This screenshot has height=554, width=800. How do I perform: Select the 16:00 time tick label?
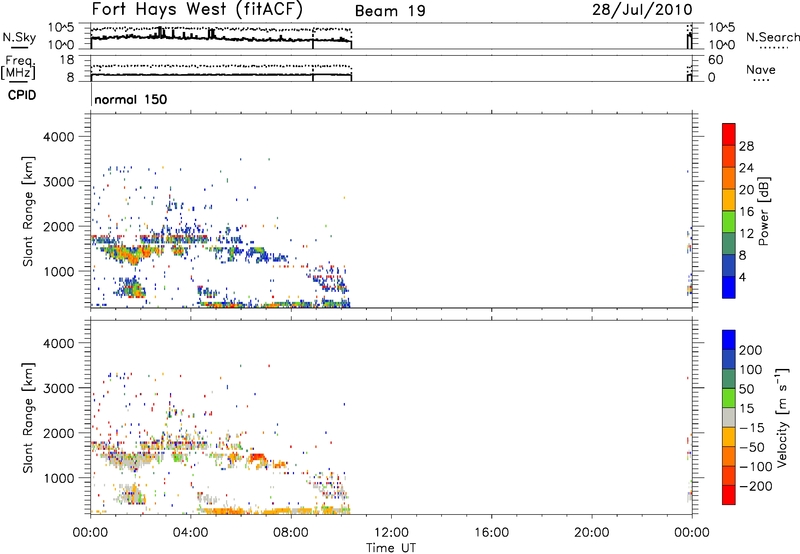[491, 533]
